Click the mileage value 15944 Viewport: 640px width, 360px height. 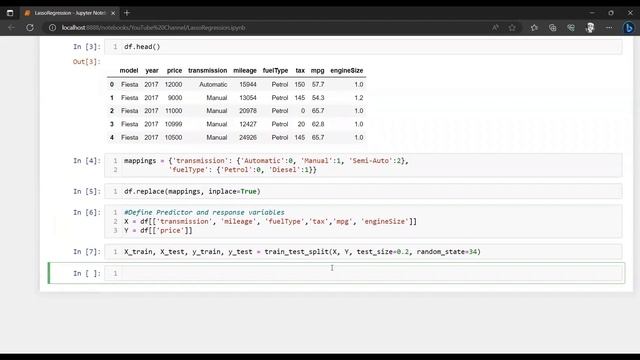click(248, 84)
